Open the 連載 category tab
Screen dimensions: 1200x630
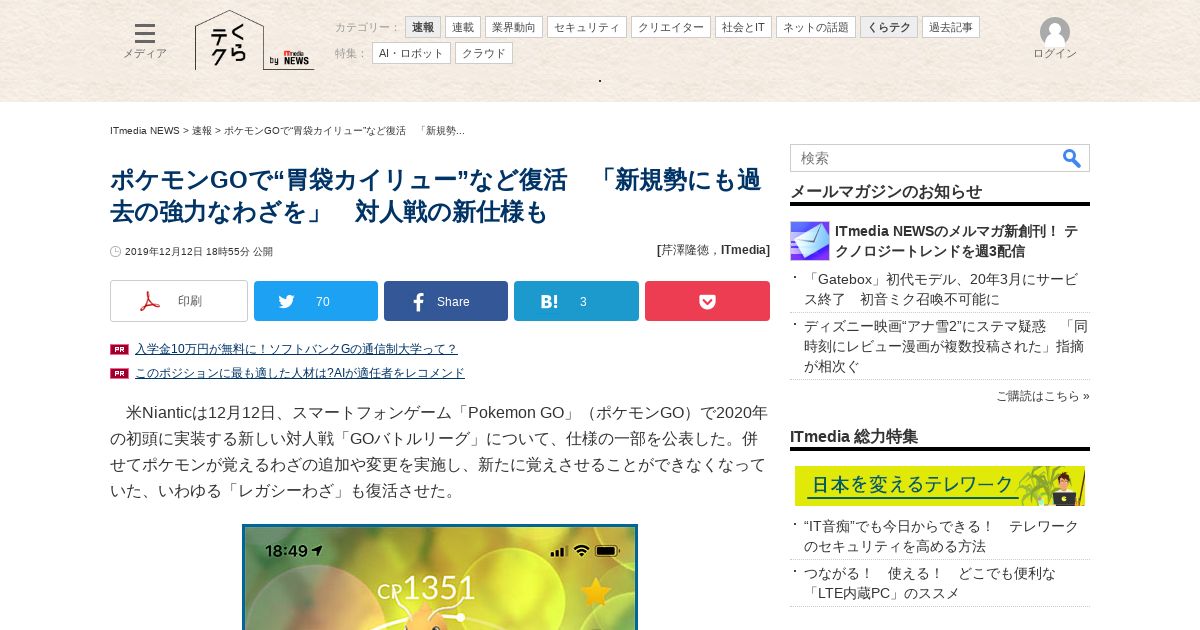tap(463, 27)
